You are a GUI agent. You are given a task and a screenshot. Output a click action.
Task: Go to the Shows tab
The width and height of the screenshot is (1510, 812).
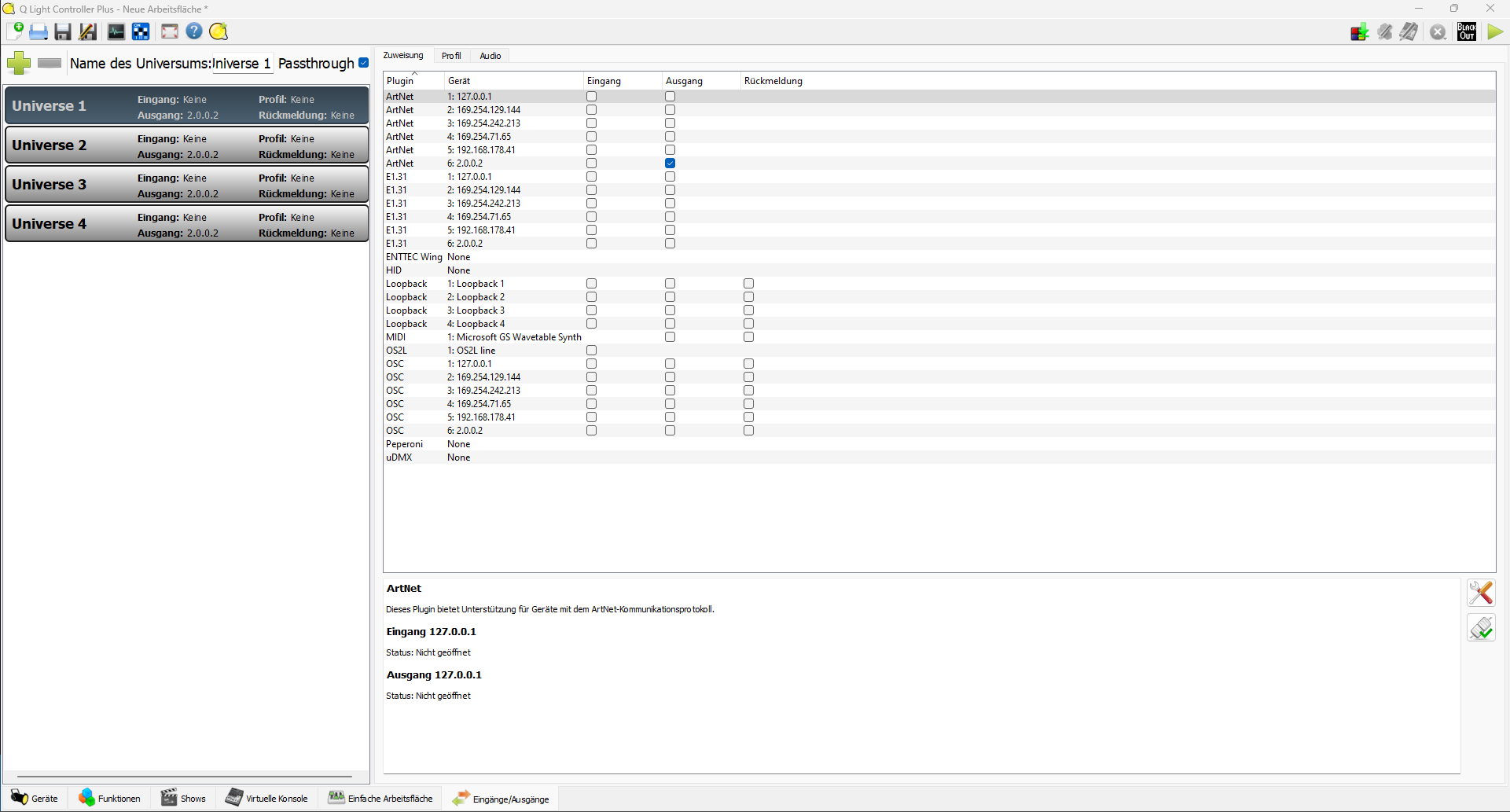click(x=183, y=798)
